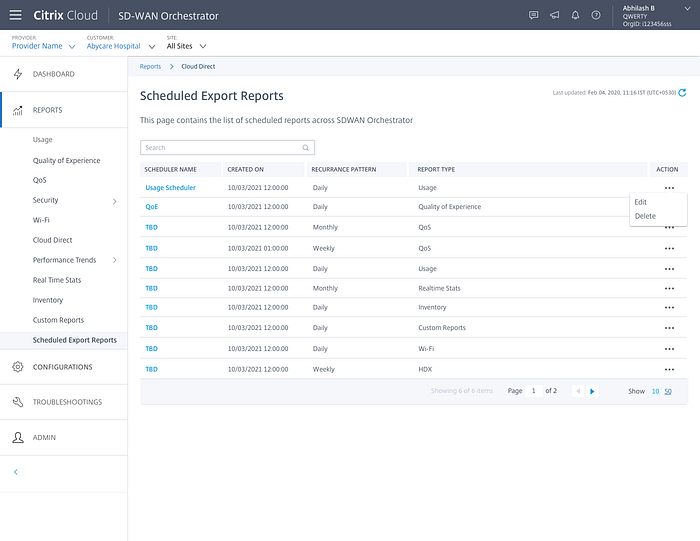Select Inventory in sidebar
The width and height of the screenshot is (700, 541).
coord(48,300)
